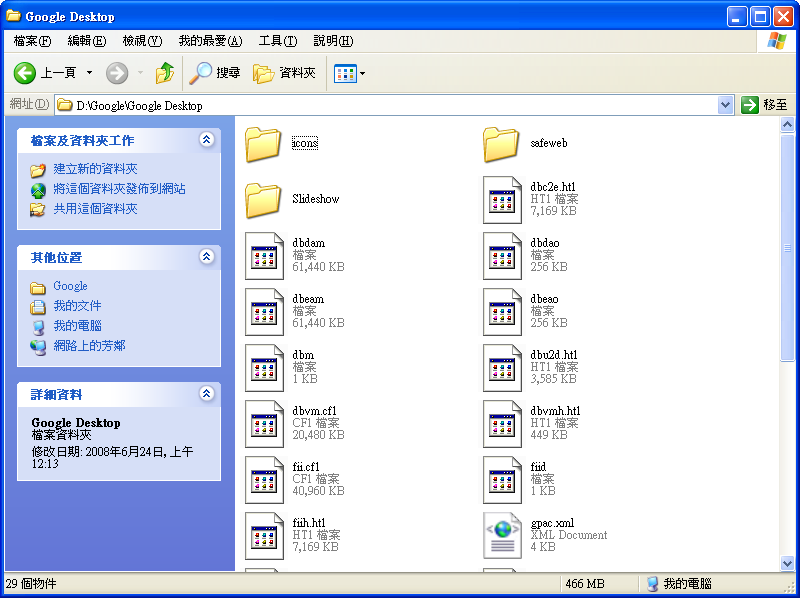This screenshot has width=800, height=598.
Task: Select the safeweb folder name
Action: (549, 143)
